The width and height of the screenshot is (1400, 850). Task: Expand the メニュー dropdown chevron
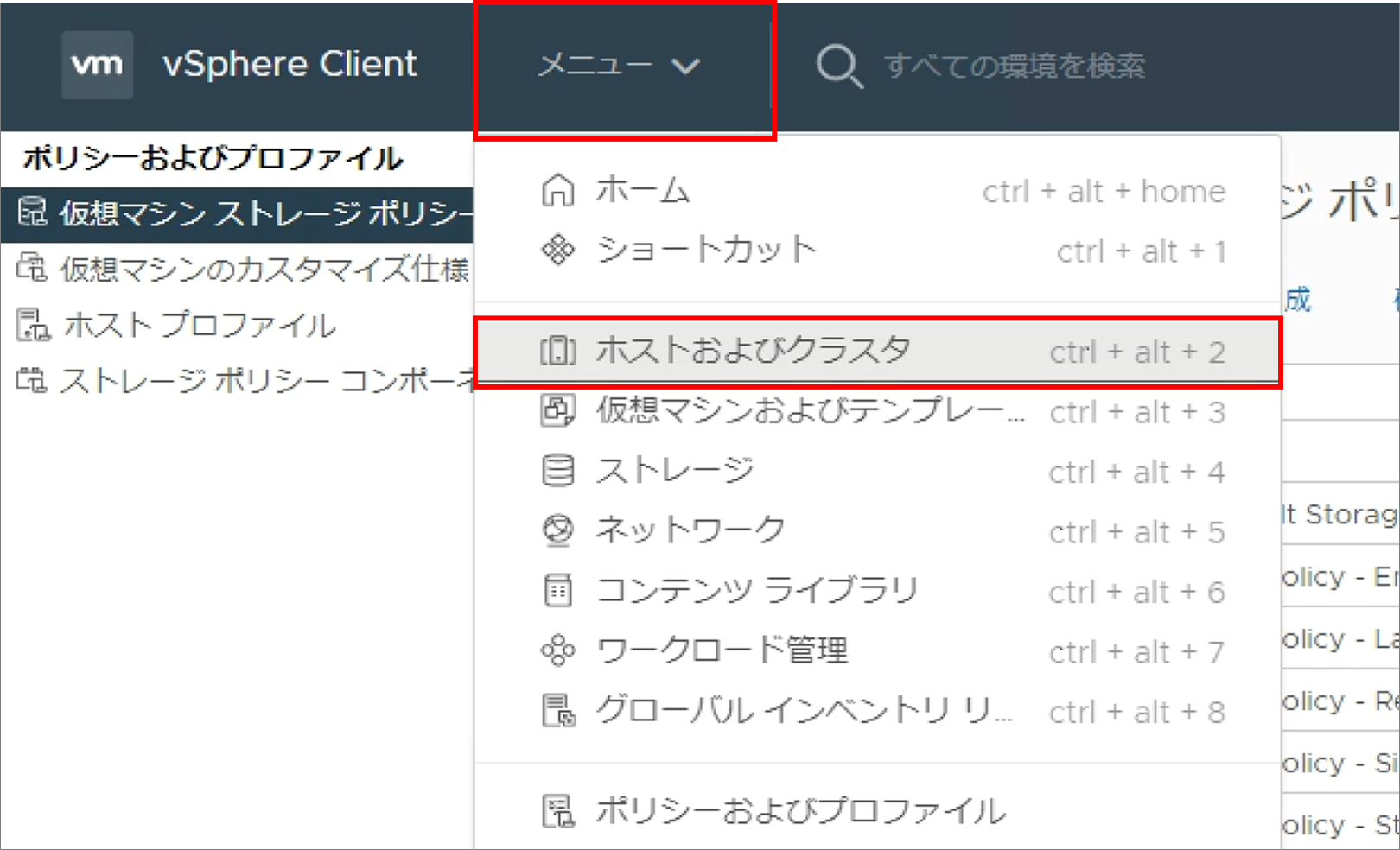click(x=686, y=67)
